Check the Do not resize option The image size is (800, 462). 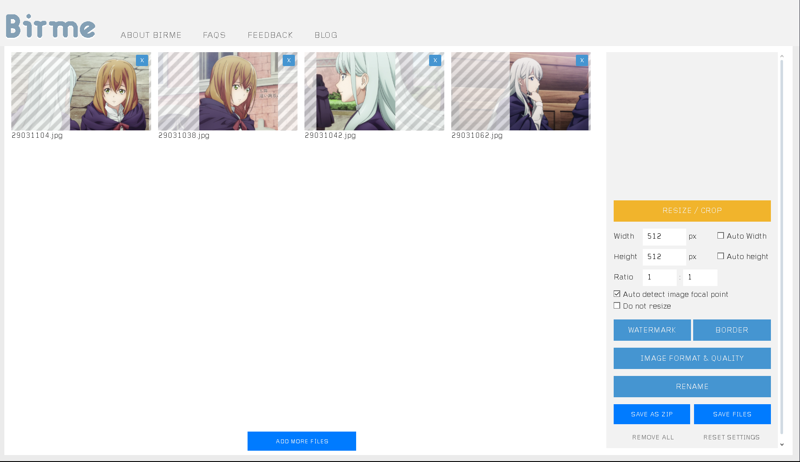617,305
